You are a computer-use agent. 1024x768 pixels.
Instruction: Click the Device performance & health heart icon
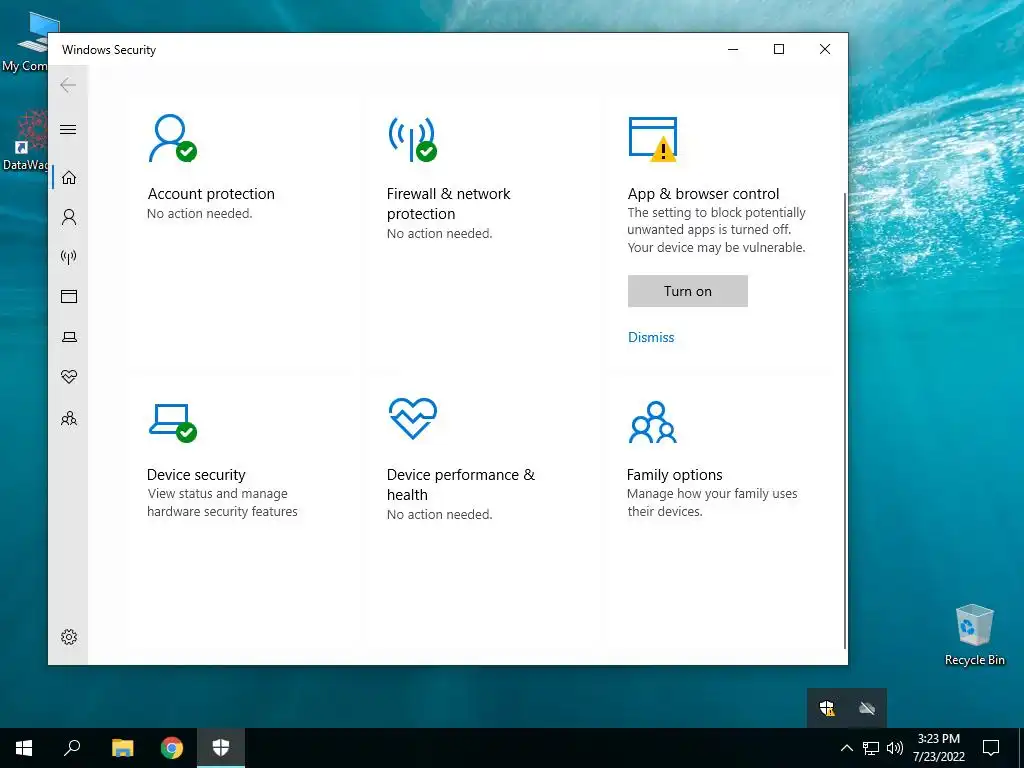click(413, 418)
